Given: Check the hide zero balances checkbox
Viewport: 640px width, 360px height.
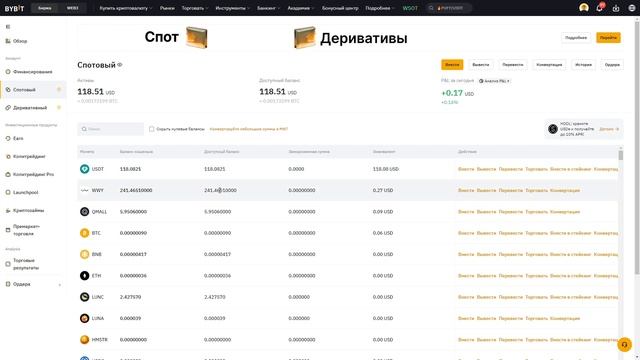Looking at the screenshot, I should click(151, 129).
